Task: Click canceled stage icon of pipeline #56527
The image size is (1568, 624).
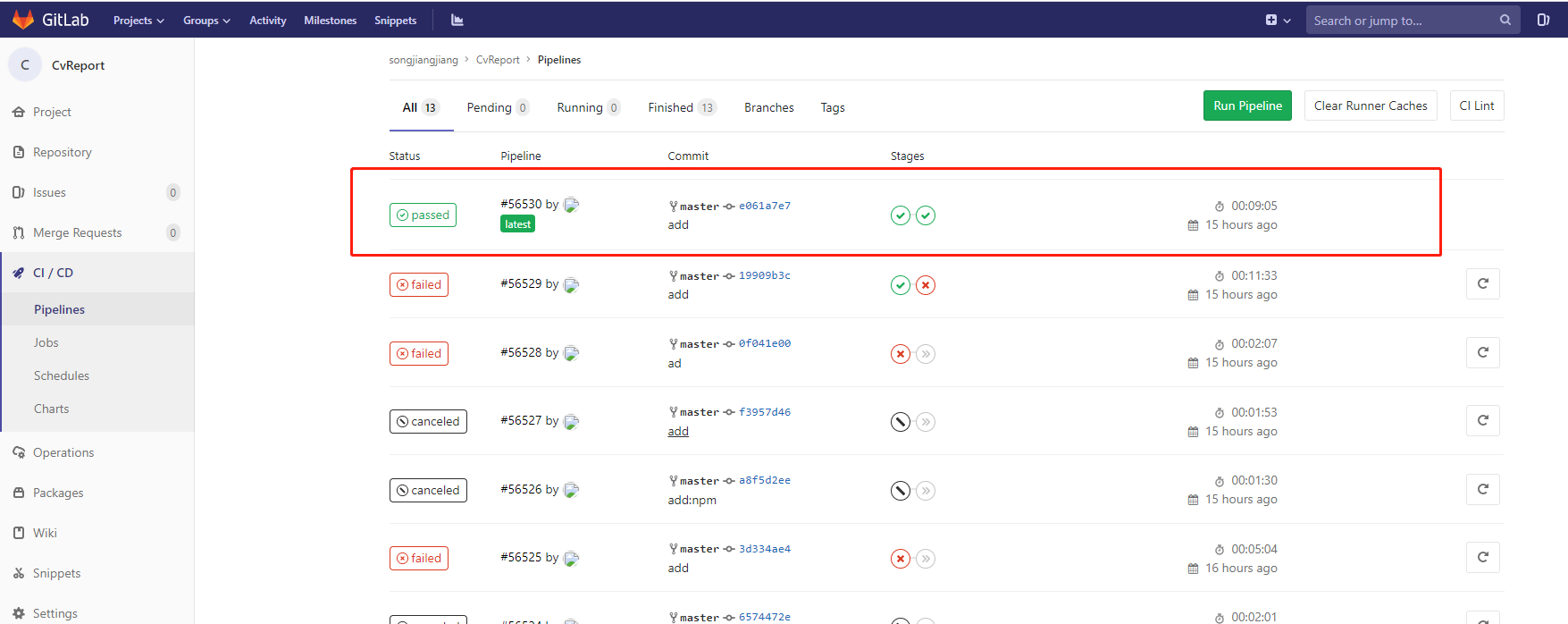Action: [x=901, y=422]
